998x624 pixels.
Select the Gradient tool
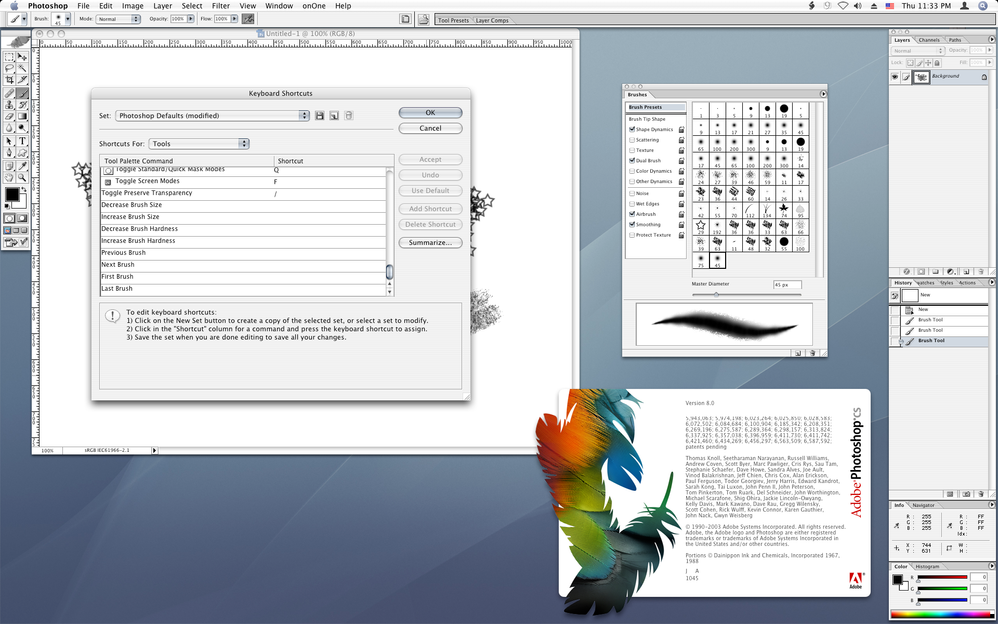click(x=22, y=117)
